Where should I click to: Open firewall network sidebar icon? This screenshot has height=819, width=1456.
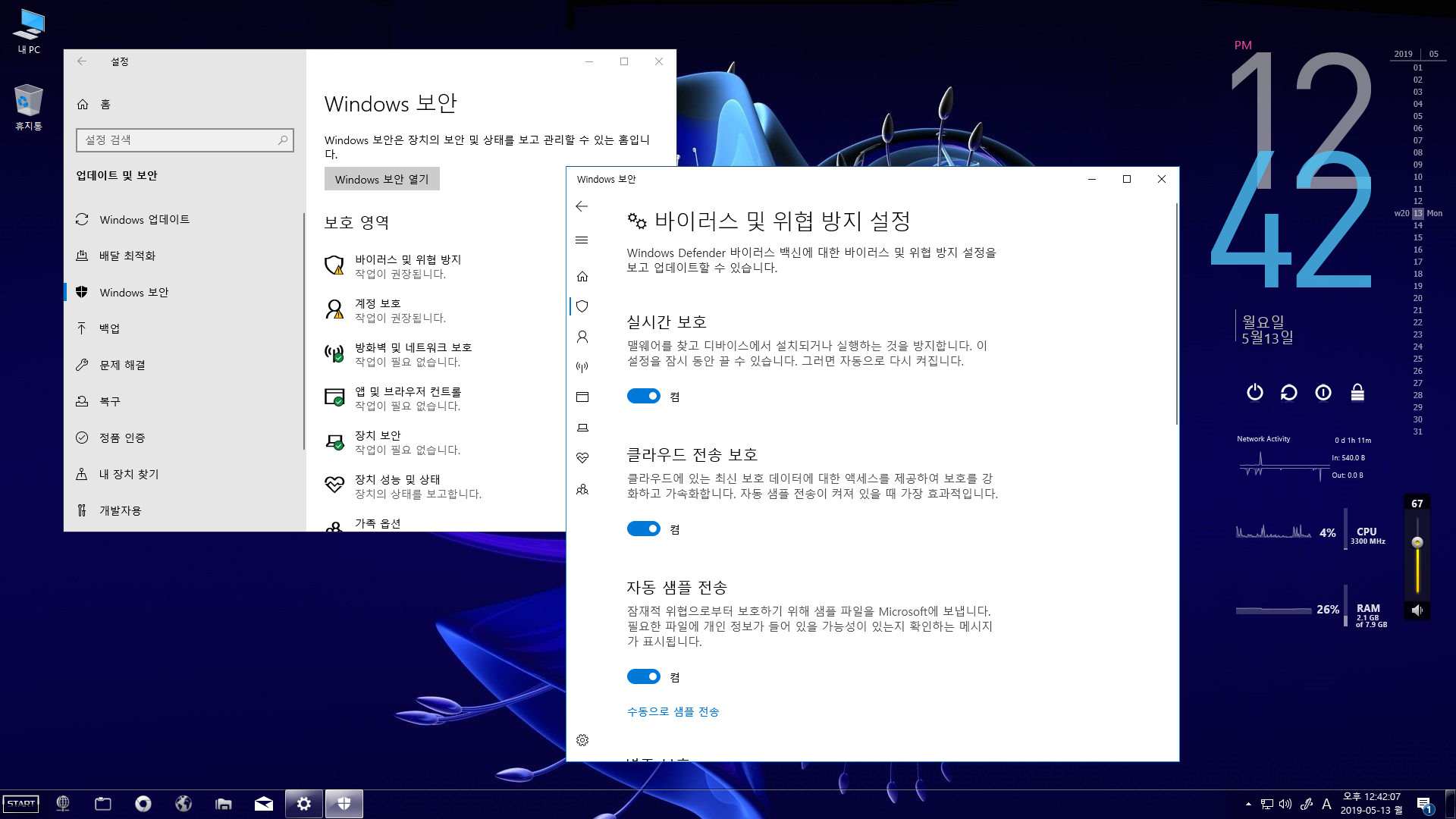point(582,367)
